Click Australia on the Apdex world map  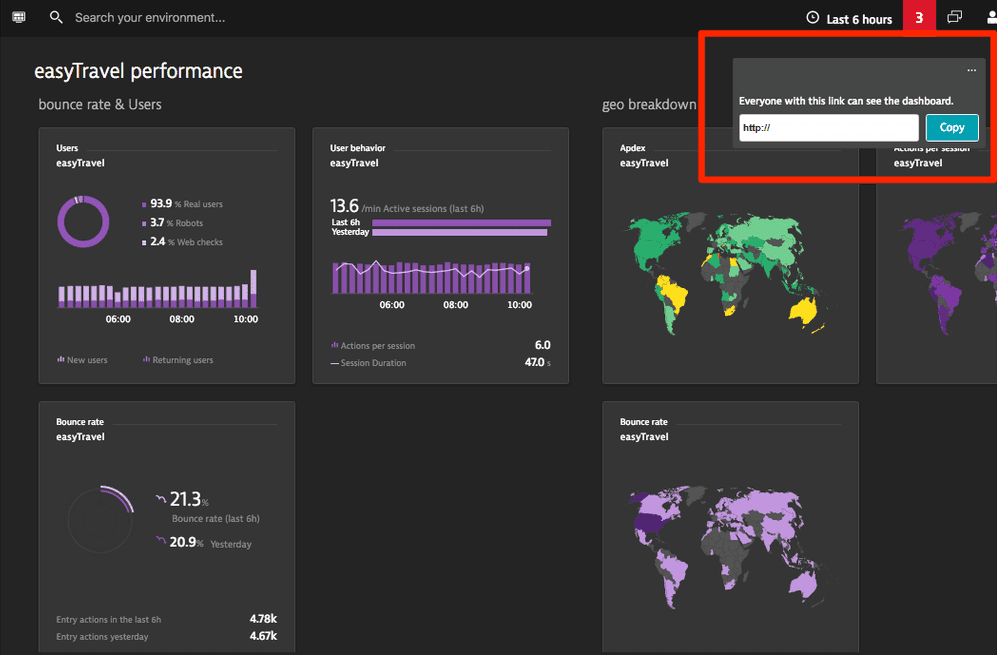point(804,310)
